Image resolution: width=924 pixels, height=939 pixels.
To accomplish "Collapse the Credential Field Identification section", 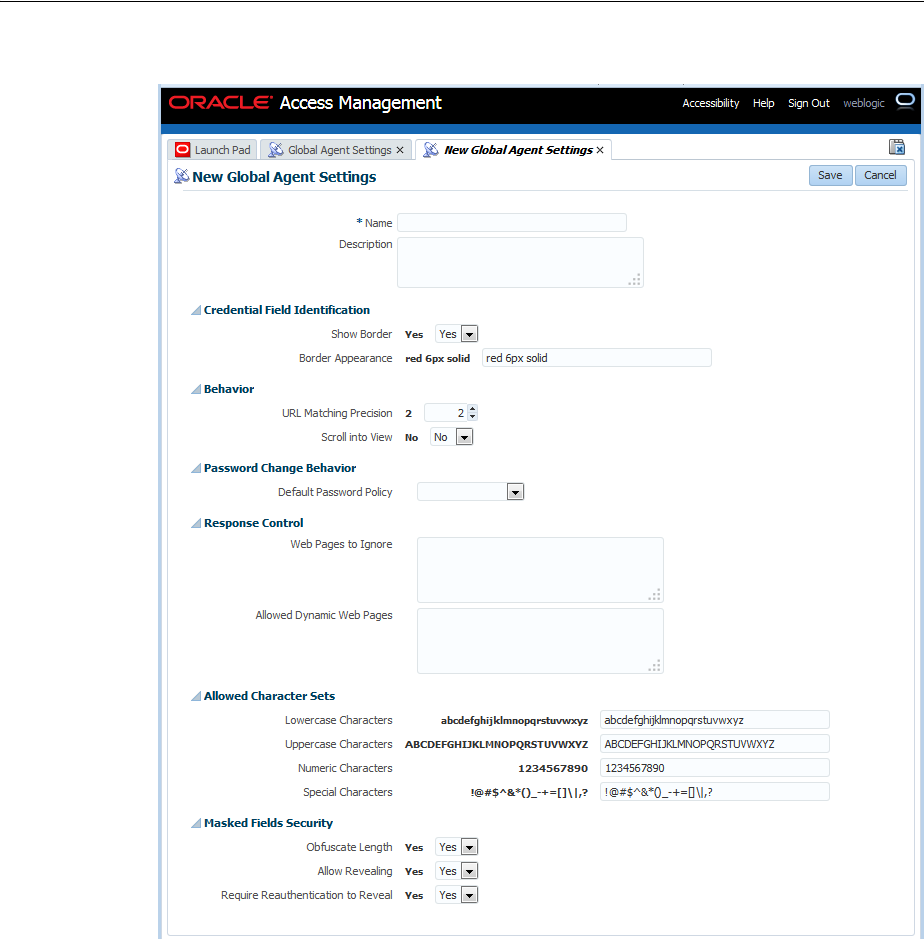I will coord(196,310).
